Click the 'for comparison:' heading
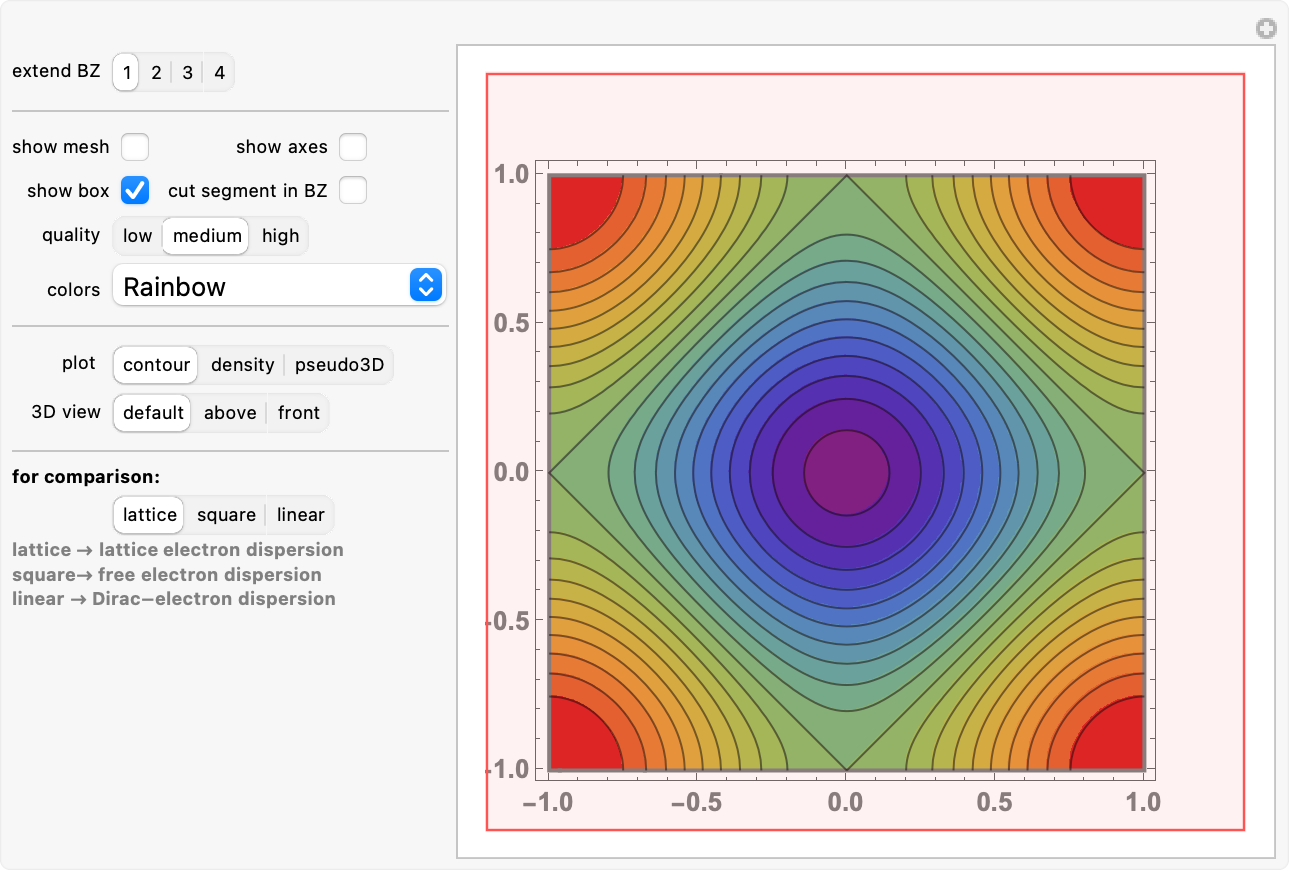 [x=86, y=477]
